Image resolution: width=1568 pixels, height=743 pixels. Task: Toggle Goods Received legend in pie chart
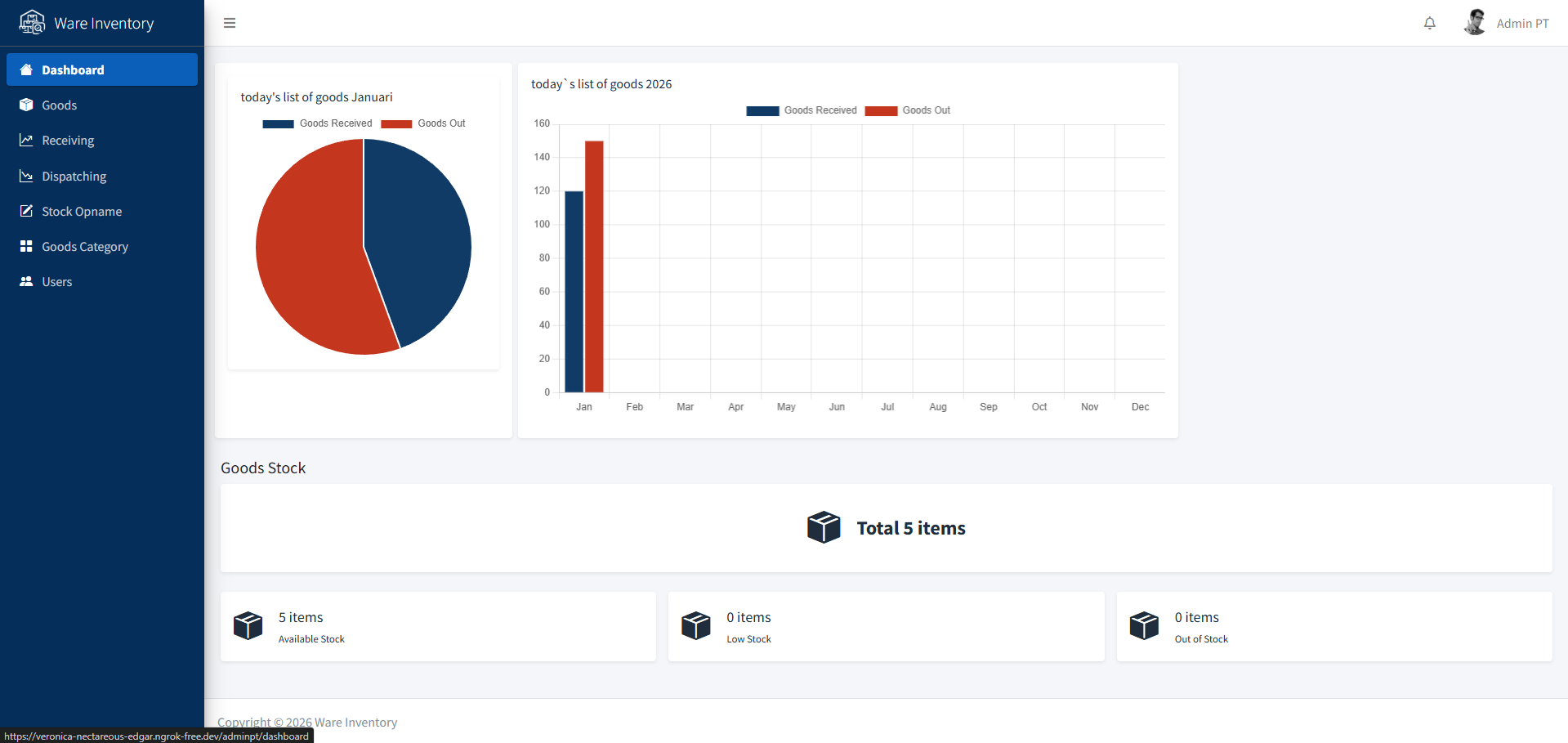click(318, 123)
